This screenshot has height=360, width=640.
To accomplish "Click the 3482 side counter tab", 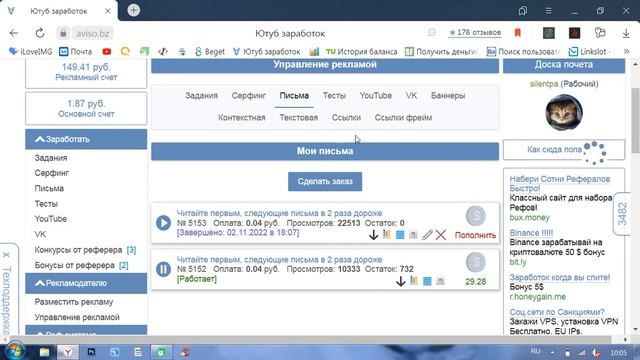I will (622, 213).
